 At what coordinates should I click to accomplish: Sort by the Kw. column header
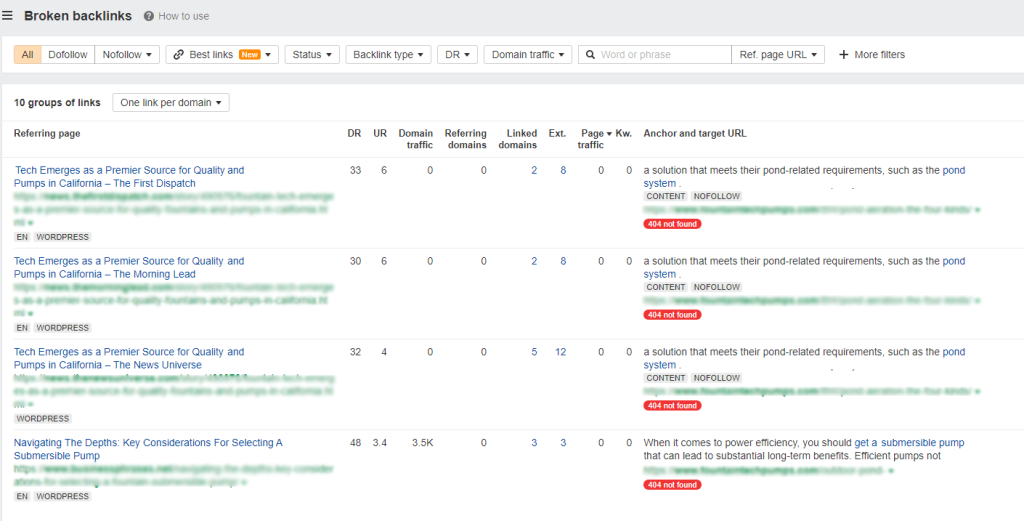[x=624, y=133]
